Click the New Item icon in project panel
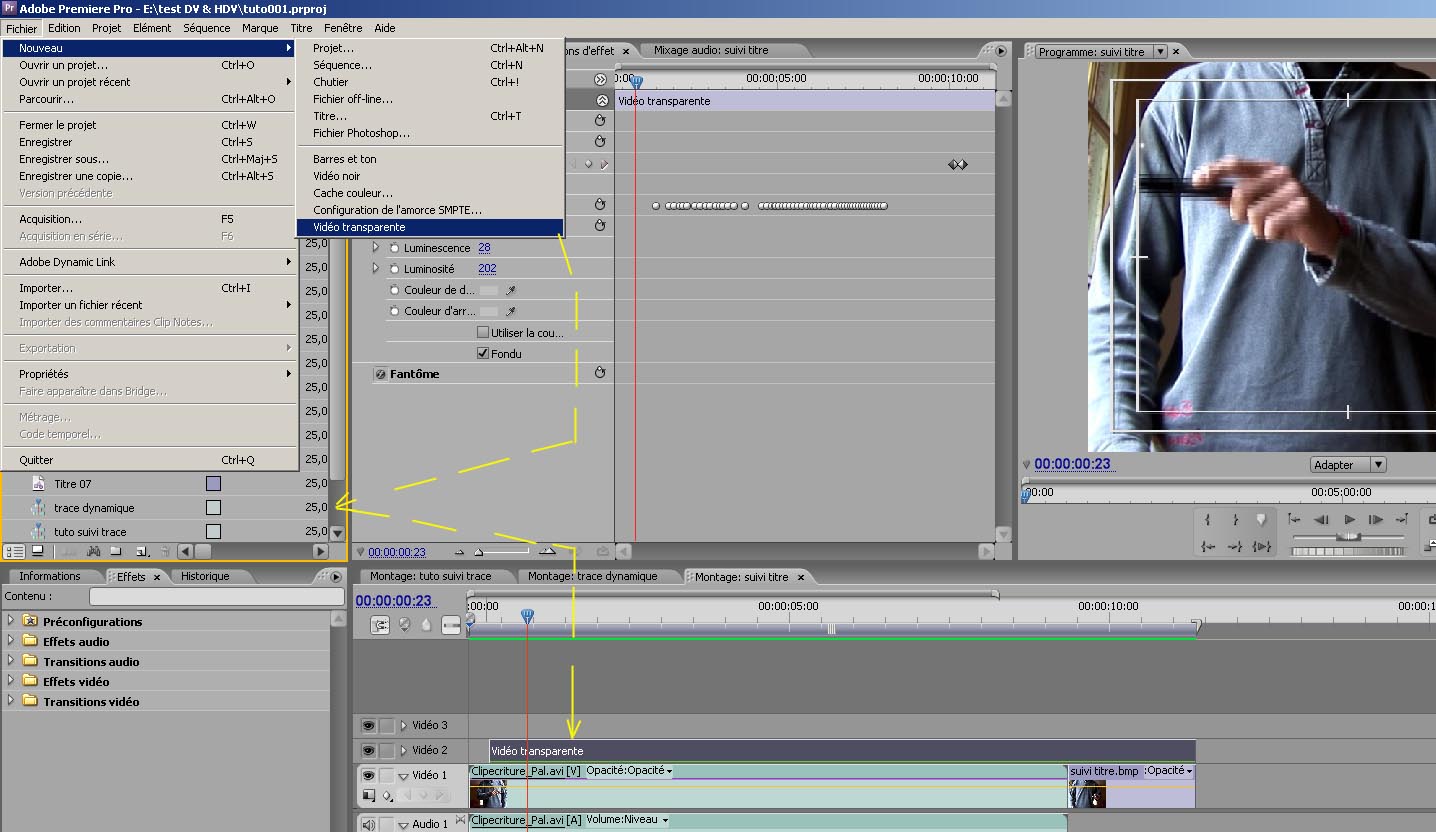This screenshot has height=832, width=1436. point(141,551)
